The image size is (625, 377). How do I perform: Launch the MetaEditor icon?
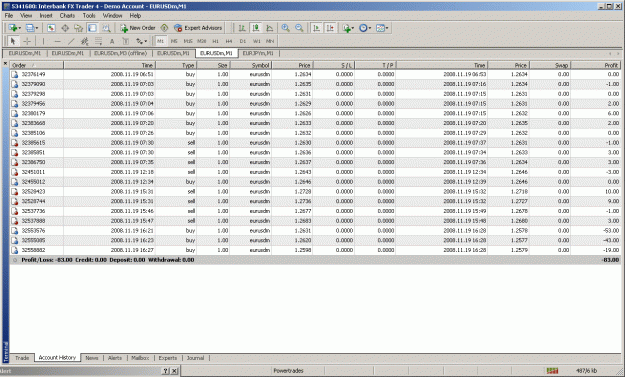[164, 28]
